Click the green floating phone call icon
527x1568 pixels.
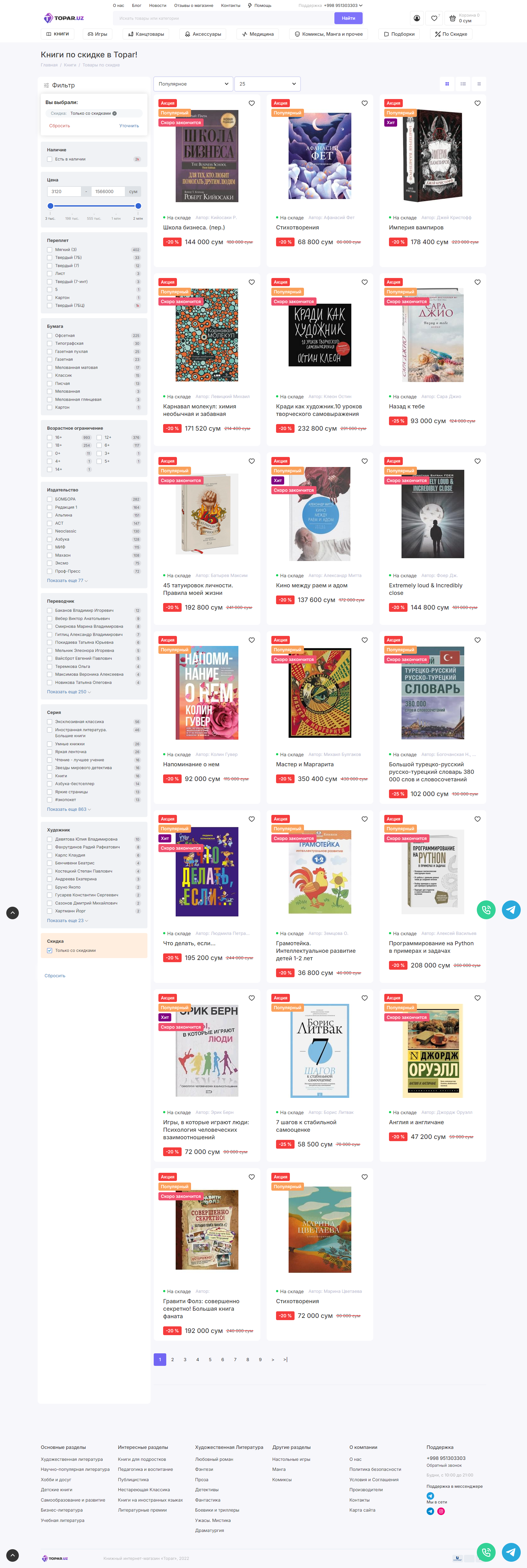point(486,910)
